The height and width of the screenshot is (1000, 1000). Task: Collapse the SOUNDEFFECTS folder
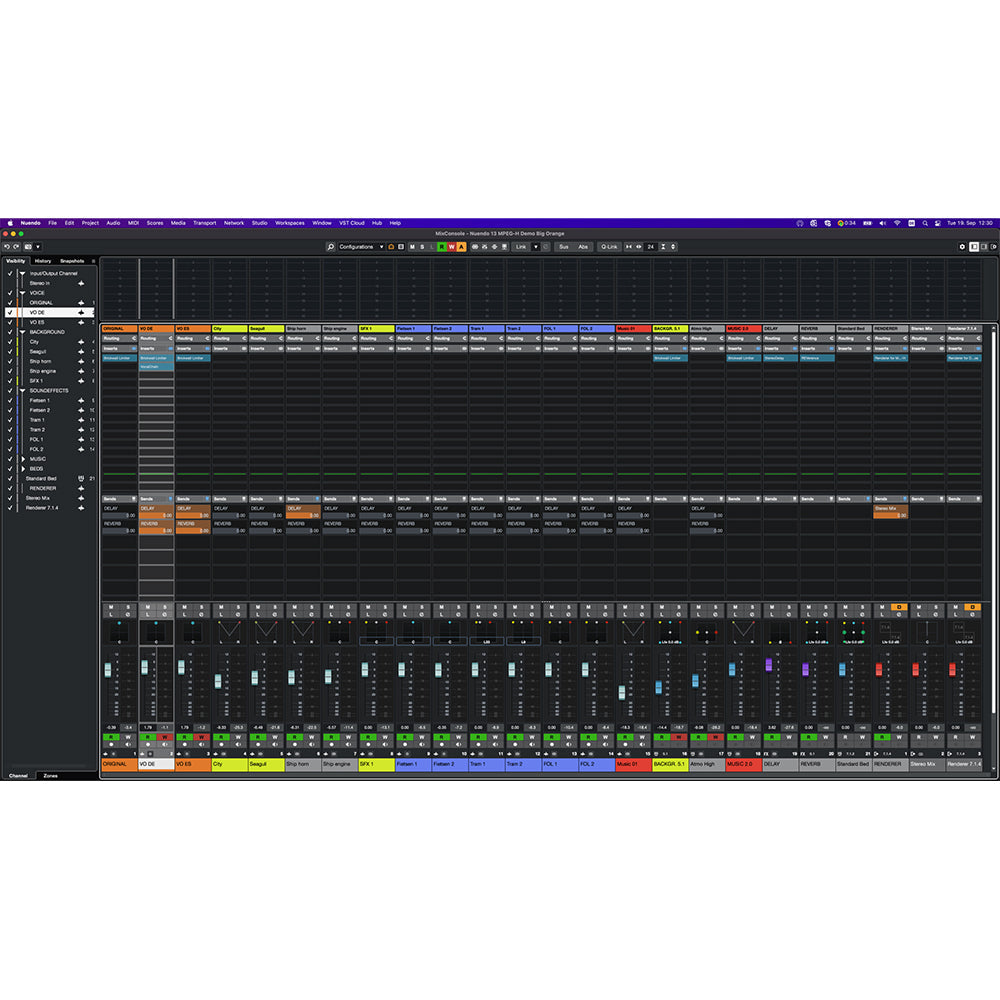point(23,390)
